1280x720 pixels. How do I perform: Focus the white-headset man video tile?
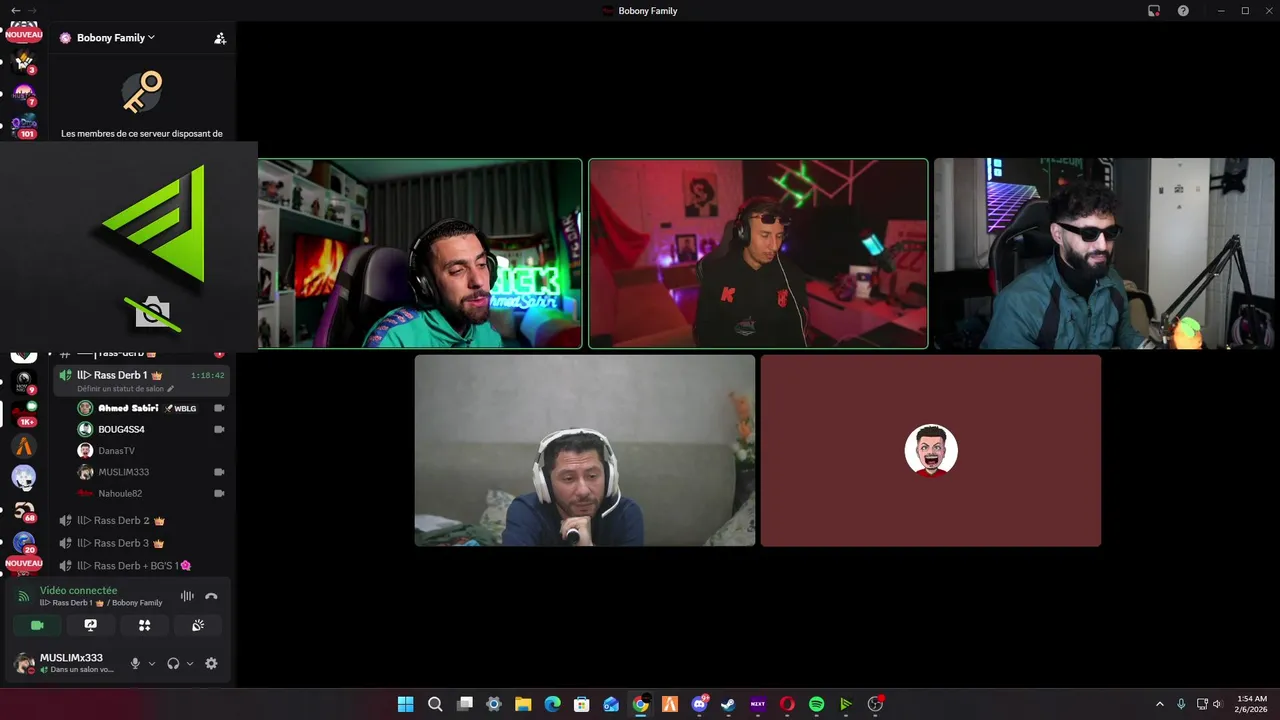click(585, 450)
